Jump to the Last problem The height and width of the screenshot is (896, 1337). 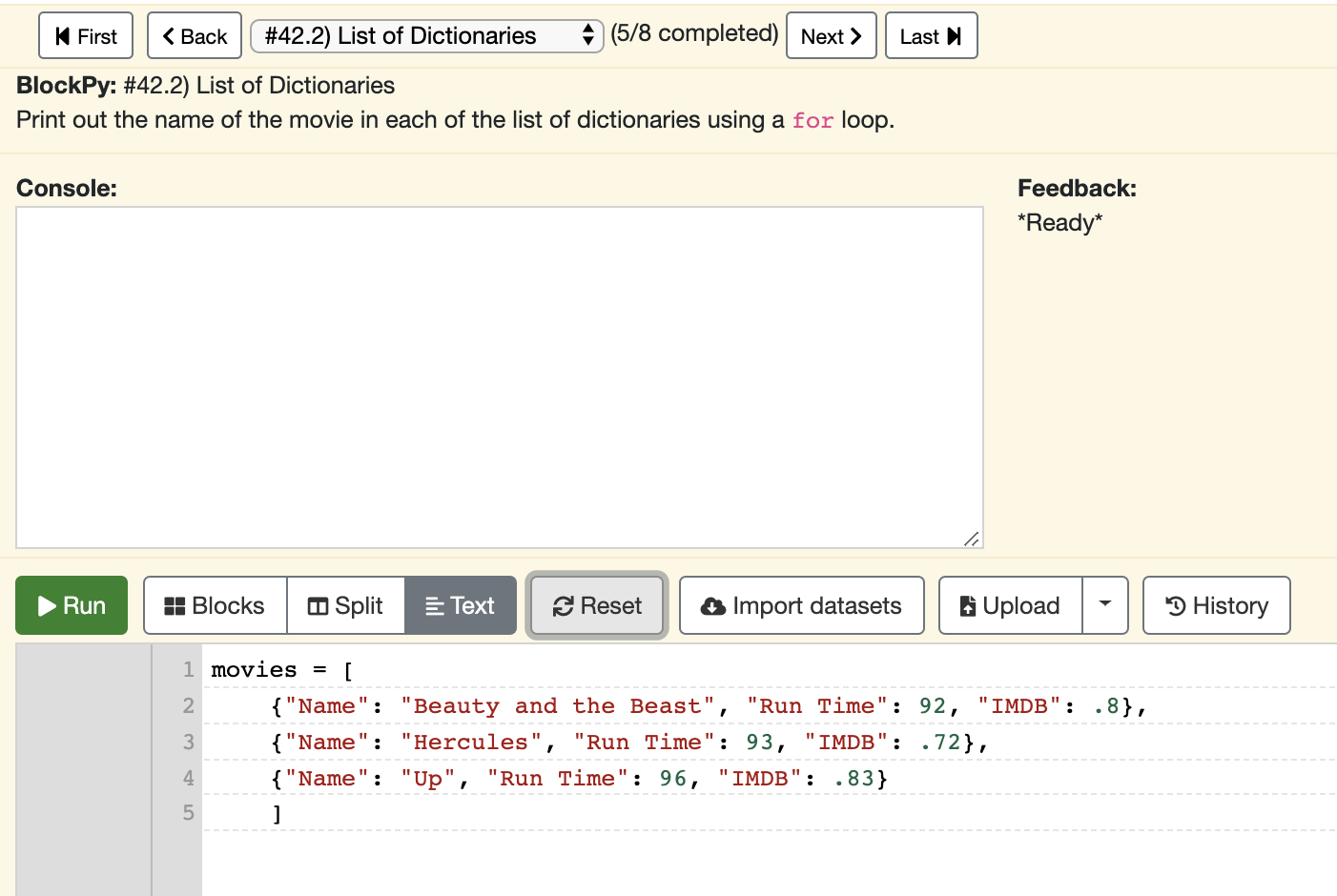[x=931, y=36]
